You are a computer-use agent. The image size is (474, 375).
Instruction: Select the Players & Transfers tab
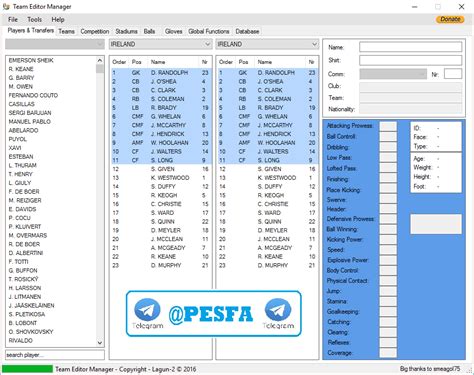point(30,30)
